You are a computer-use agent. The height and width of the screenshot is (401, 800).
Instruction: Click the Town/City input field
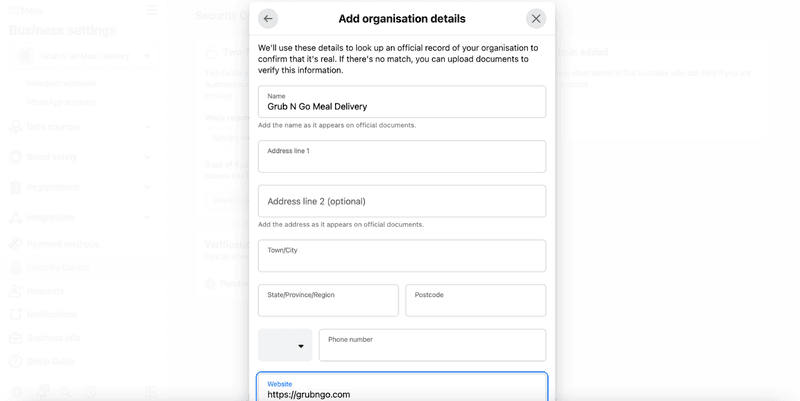click(x=402, y=256)
